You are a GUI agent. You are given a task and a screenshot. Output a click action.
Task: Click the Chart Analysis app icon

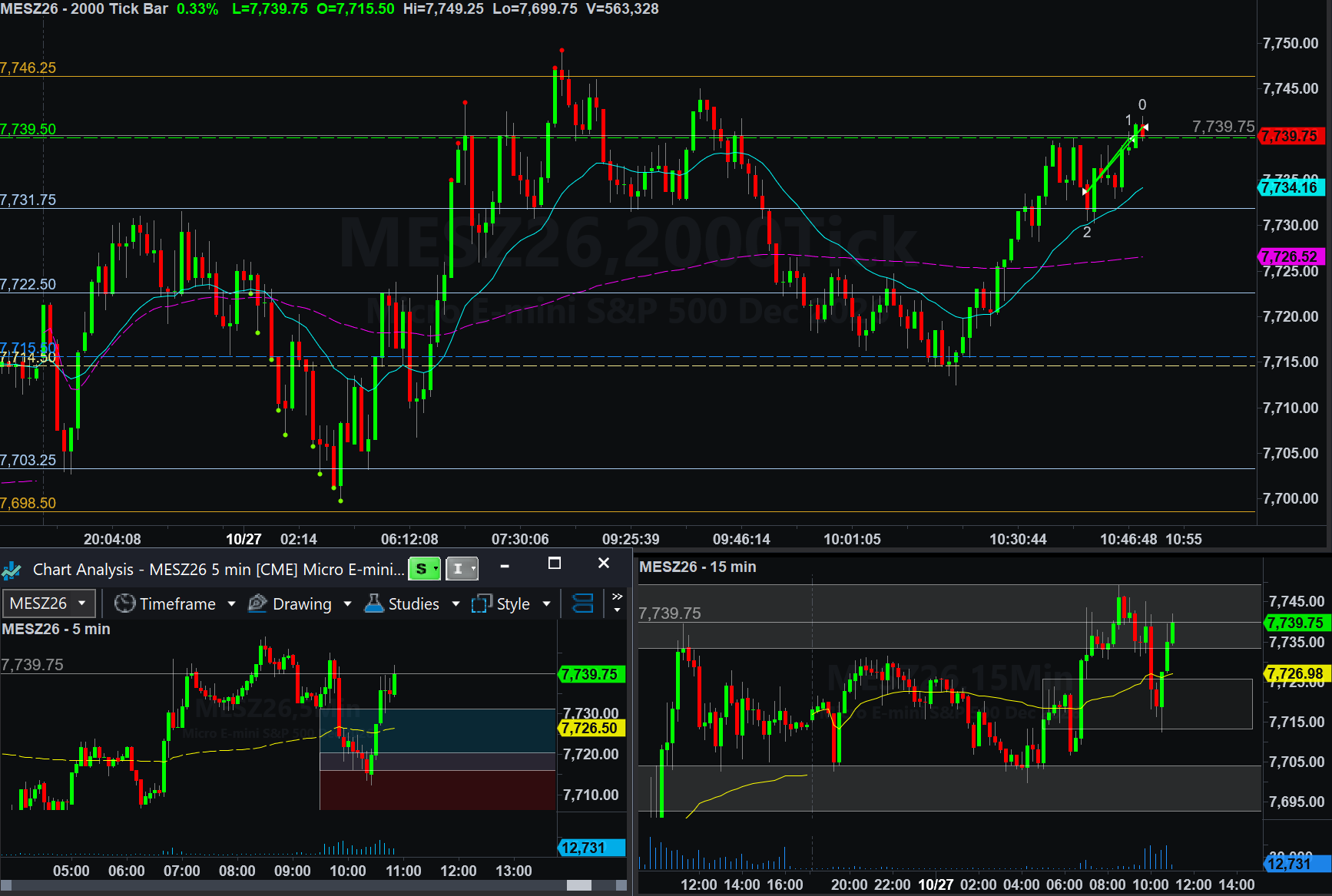(x=12, y=570)
